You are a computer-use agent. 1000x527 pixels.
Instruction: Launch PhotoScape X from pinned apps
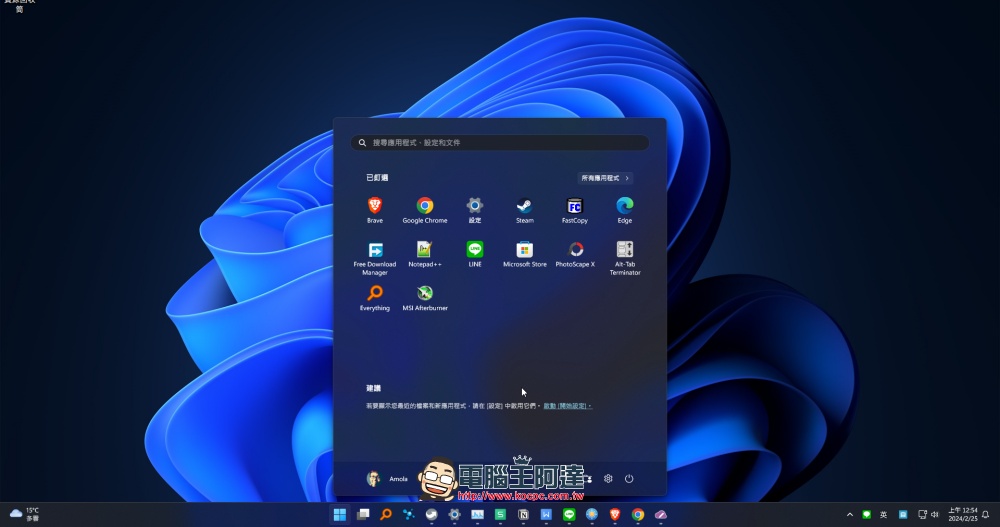click(575, 254)
